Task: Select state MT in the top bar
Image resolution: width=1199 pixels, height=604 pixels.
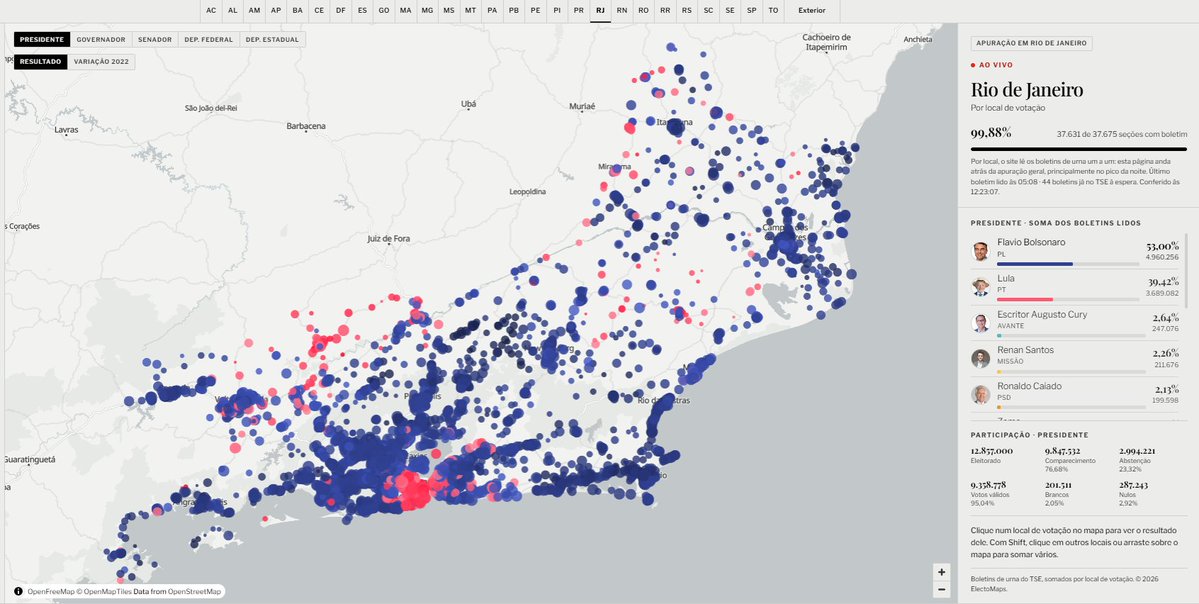Action: 470,11
